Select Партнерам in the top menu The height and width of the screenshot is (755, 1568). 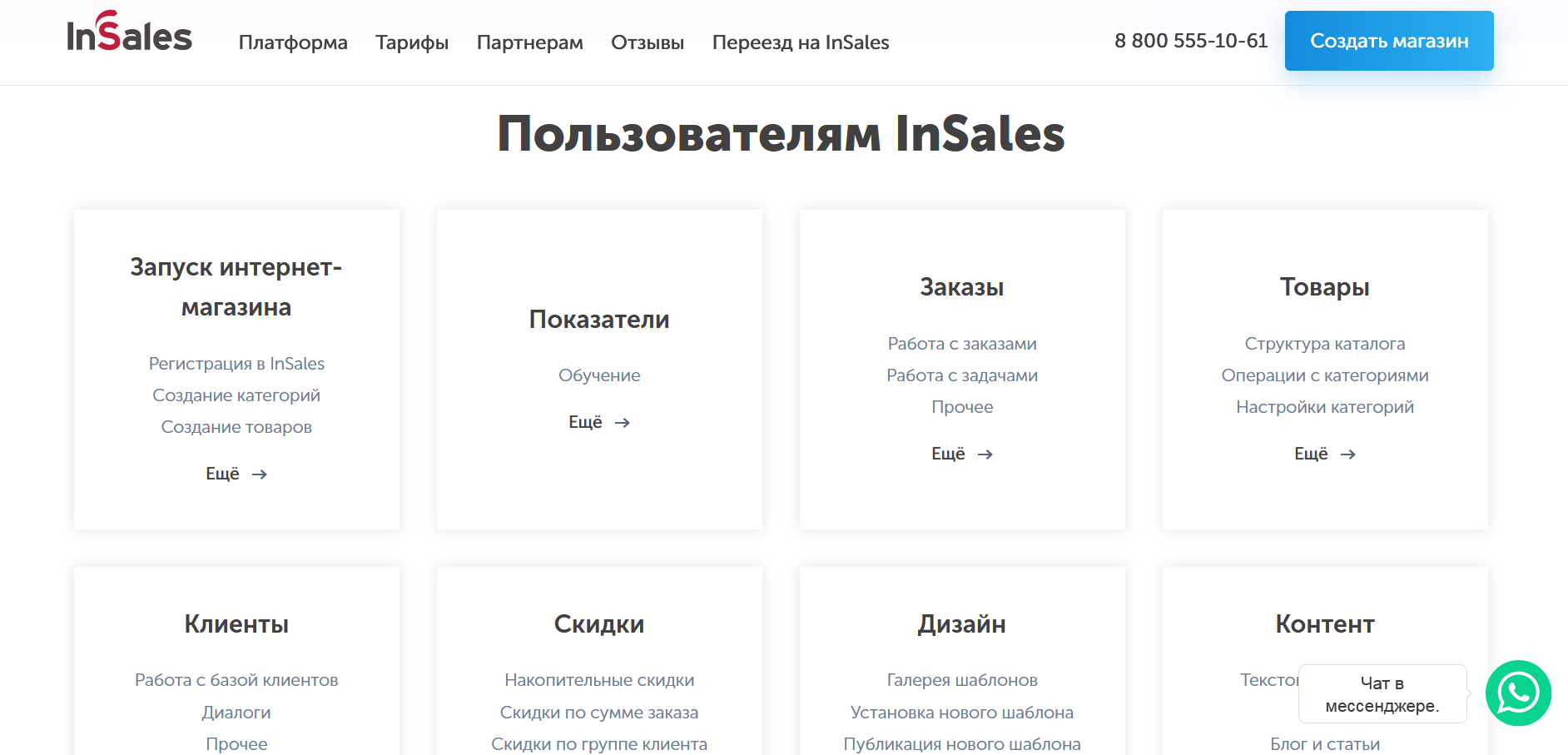(530, 42)
